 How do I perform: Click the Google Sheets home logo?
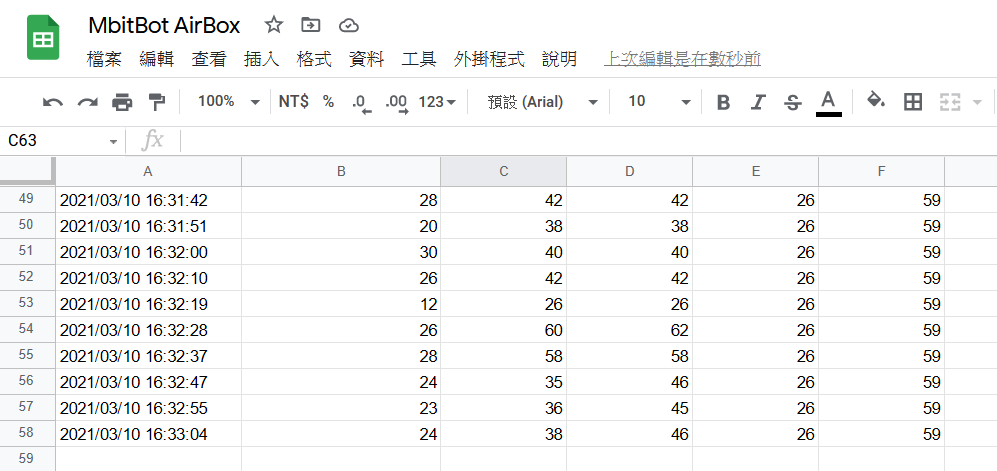pos(43,39)
